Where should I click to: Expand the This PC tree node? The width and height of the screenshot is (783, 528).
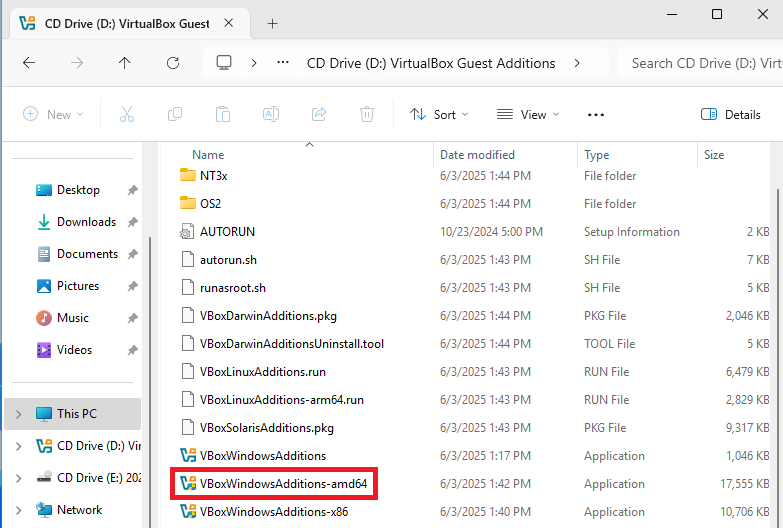18,414
